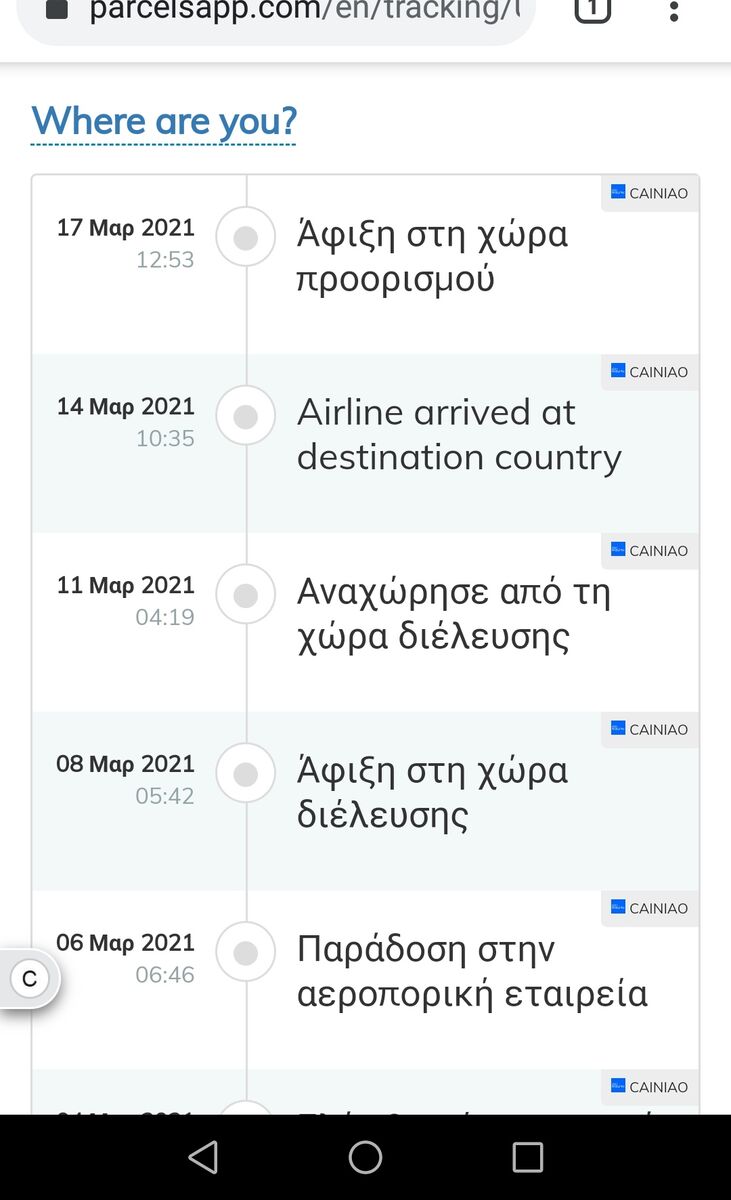Select the 11 Mar 2021 timeline marker
Viewport: 731px width, 1200px height.
click(246, 595)
